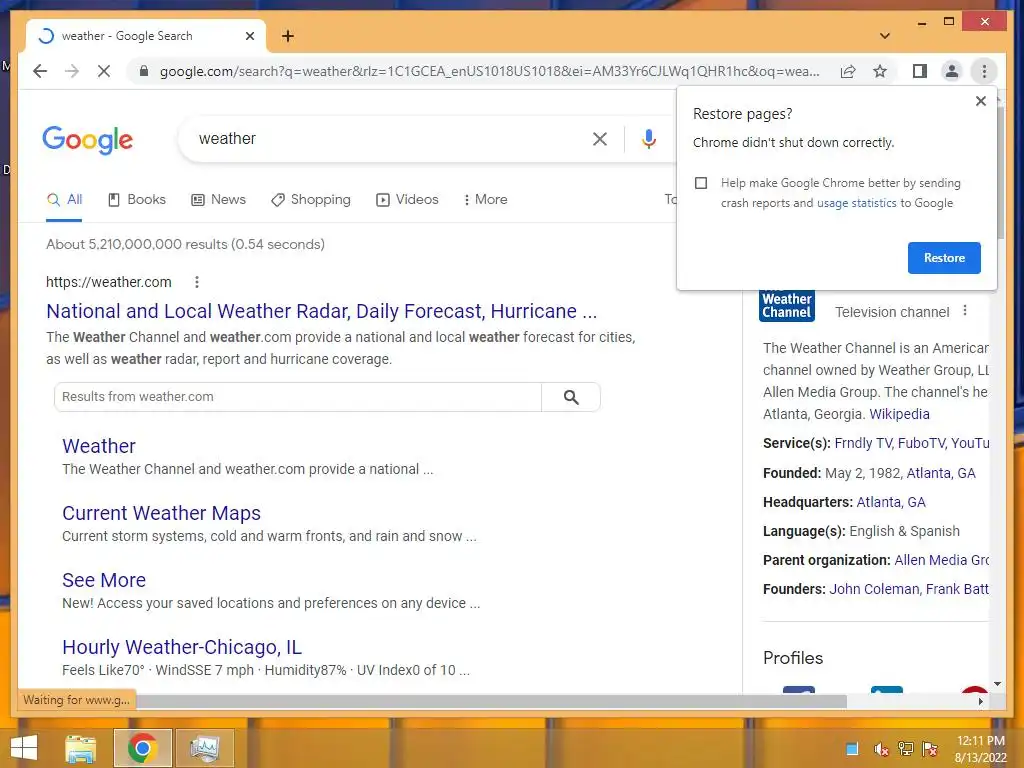
Task: Expand the More search options
Action: (x=485, y=200)
